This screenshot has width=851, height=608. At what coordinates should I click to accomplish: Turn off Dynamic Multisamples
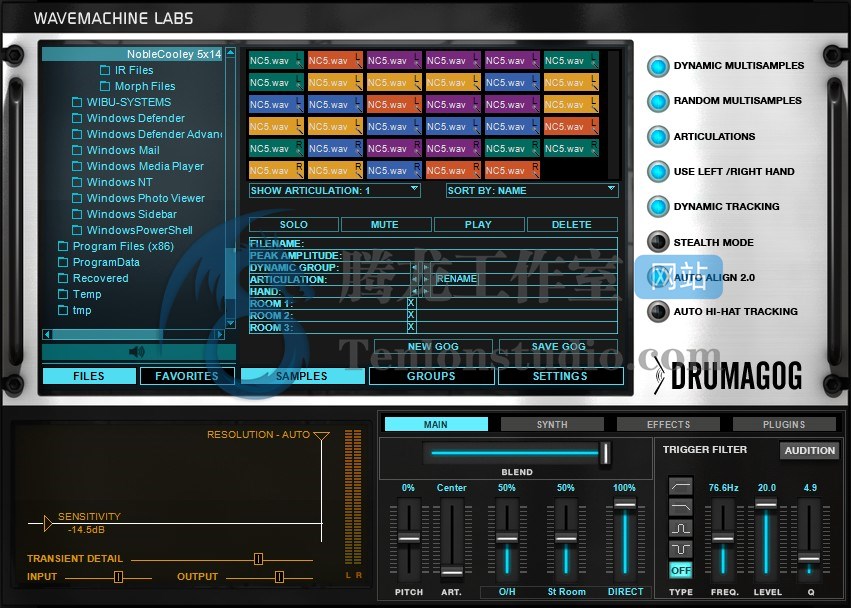point(657,66)
